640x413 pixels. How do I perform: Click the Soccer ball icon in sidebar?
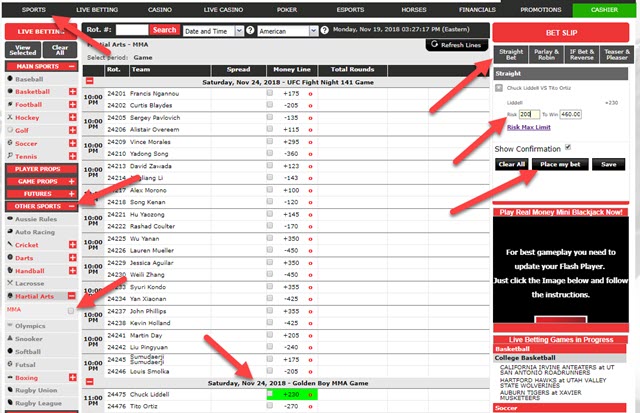(10, 141)
